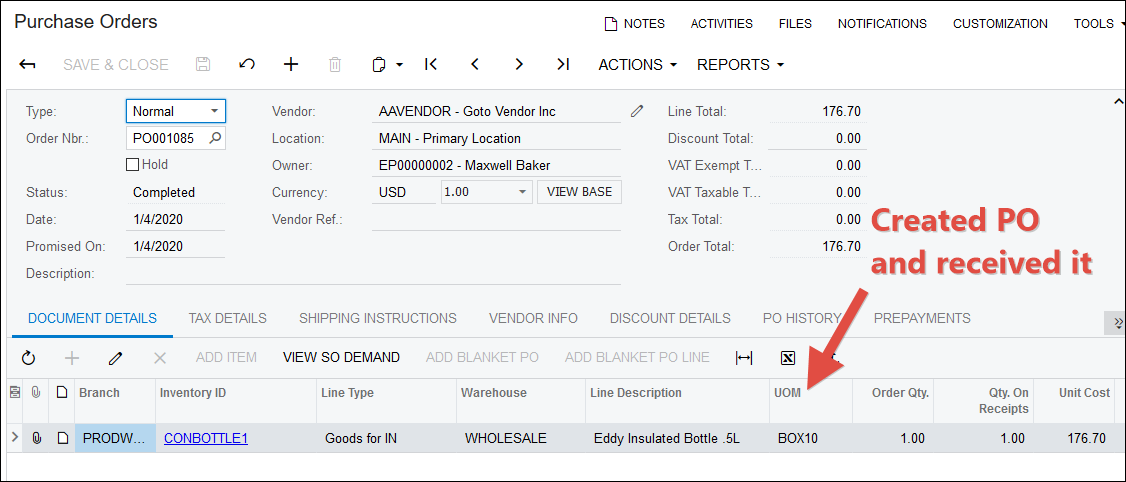
Task: Edit vendor with pencil icon
Action: (x=637, y=111)
